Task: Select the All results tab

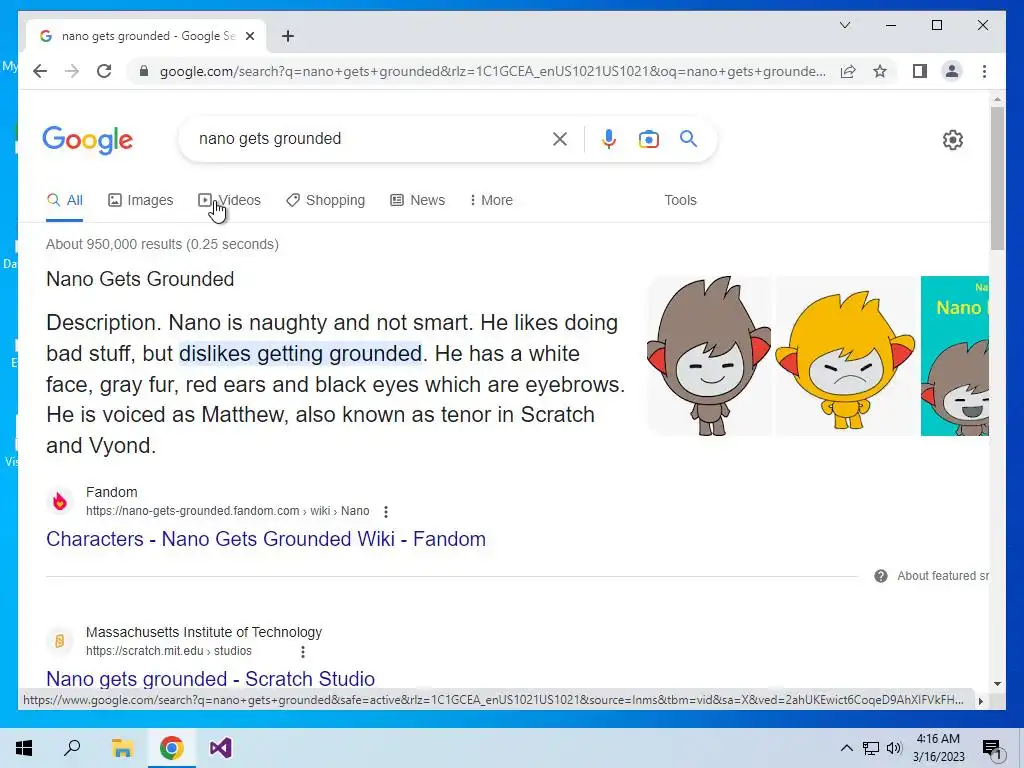Action: pyautogui.click(x=65, y=200)
